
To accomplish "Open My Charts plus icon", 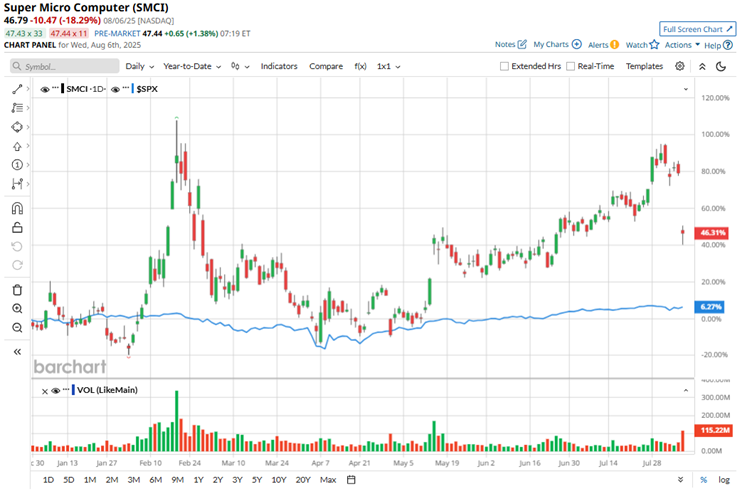I will tap(577, 44).
